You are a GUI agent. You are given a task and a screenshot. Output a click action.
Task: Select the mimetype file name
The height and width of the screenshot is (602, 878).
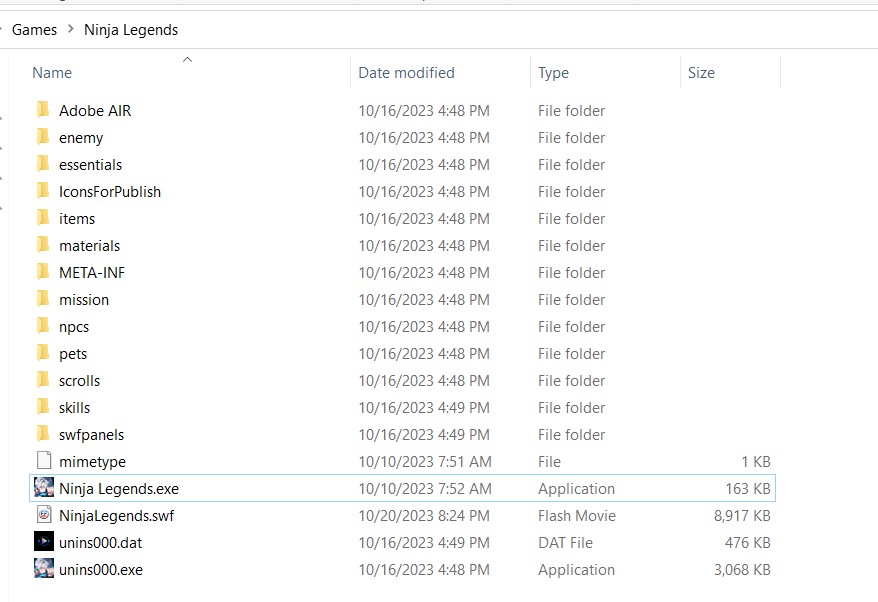(92, 461)
